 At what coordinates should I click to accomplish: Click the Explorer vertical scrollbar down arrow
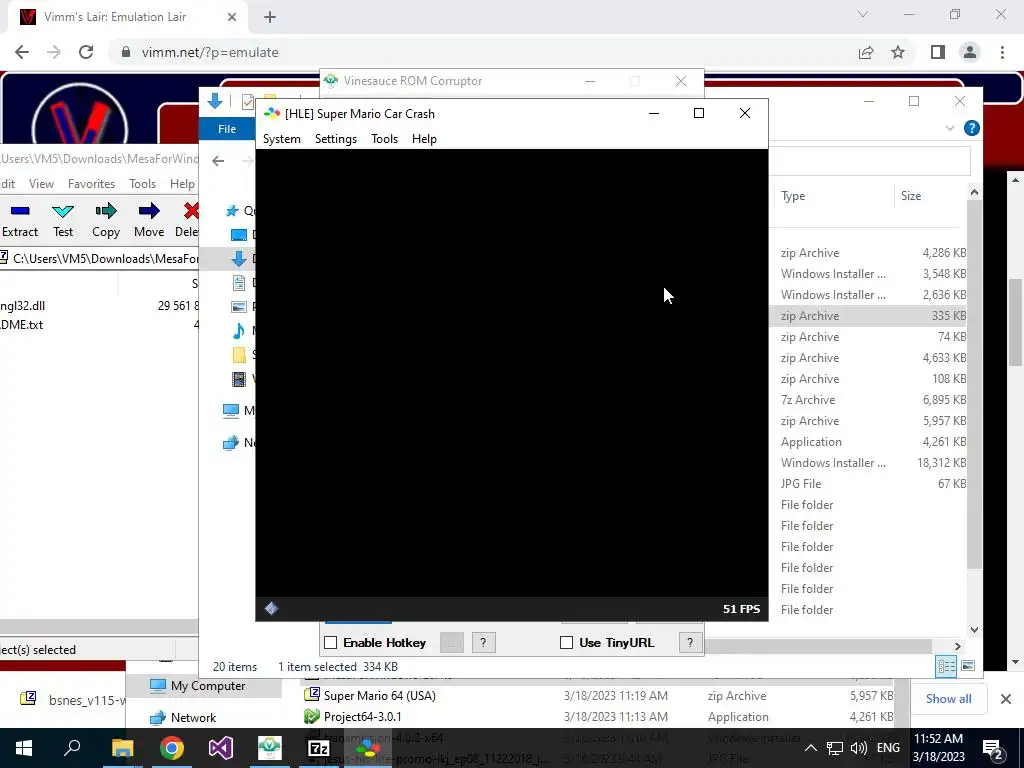(974, 630)
